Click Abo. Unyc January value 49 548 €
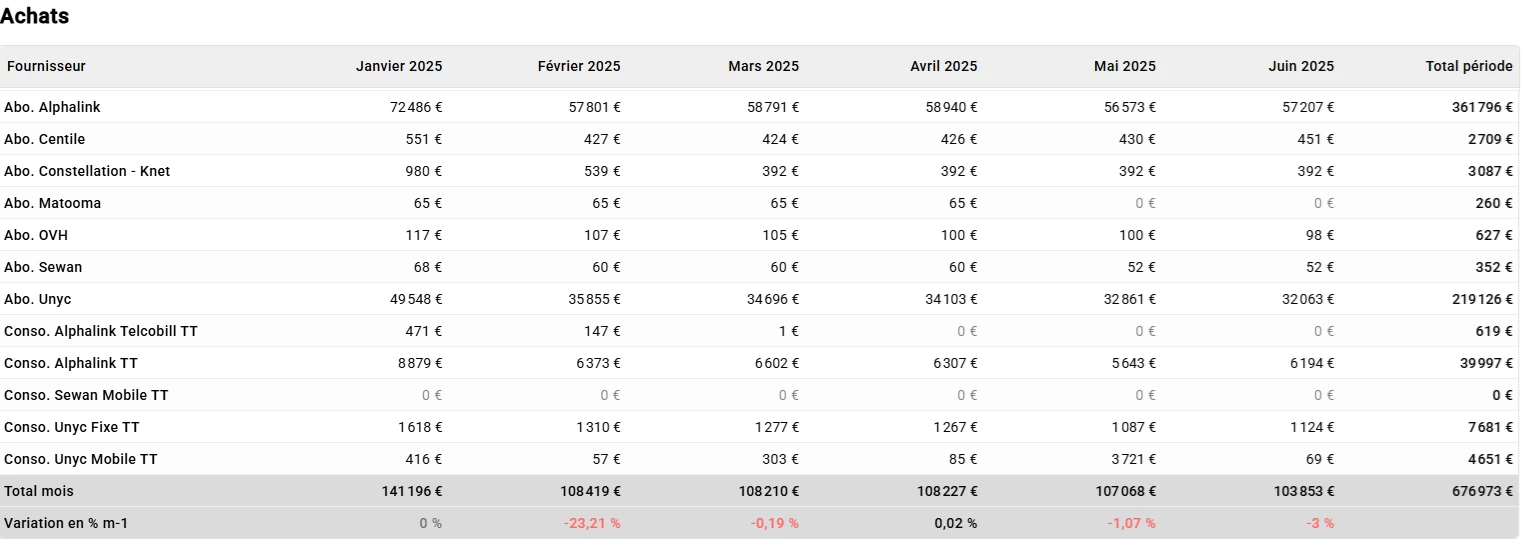Viewport: 1523px width, 548px height. (416, 299)
